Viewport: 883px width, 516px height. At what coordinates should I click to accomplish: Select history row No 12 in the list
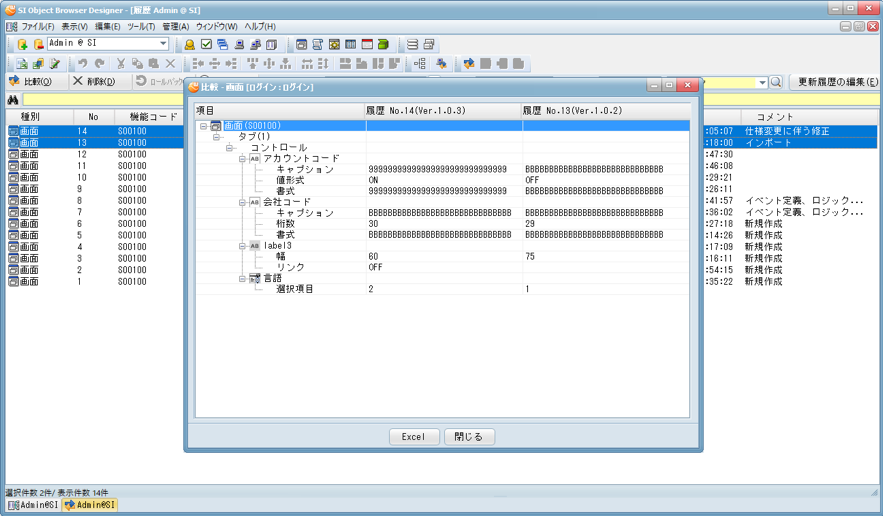(x=81, y=155)
